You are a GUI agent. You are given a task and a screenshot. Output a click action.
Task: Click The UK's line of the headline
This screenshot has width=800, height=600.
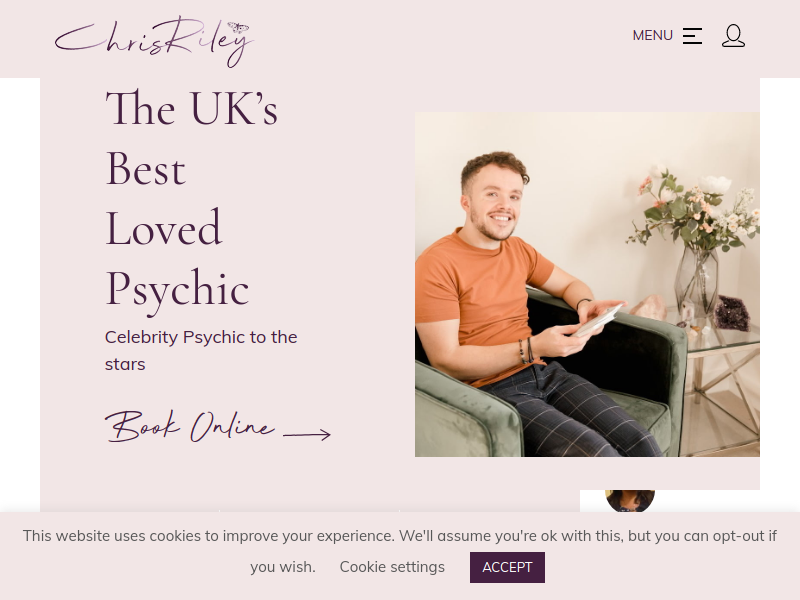(x=192, y=108)
